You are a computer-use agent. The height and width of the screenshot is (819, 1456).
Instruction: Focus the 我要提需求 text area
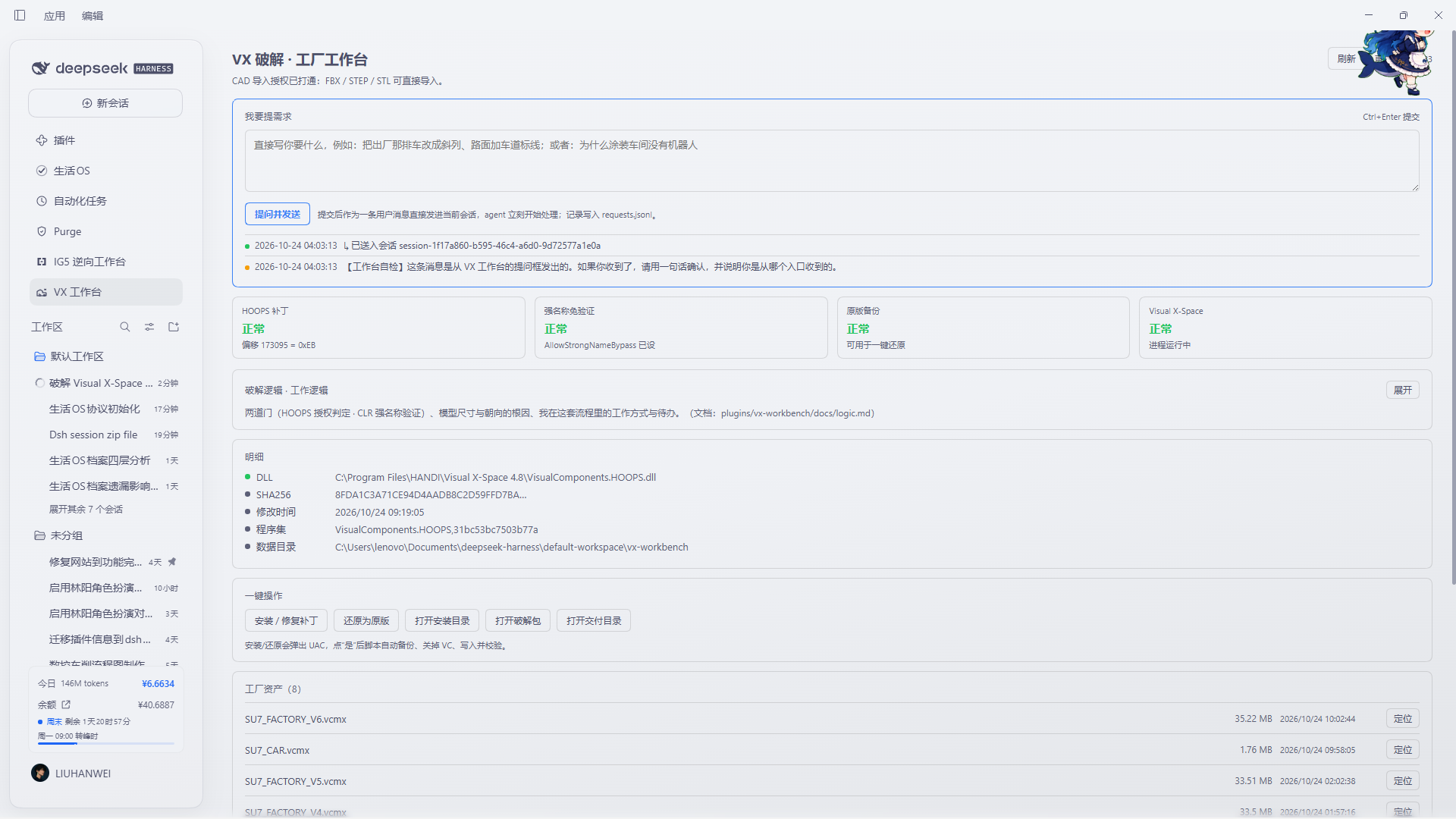tap(832, 161)
